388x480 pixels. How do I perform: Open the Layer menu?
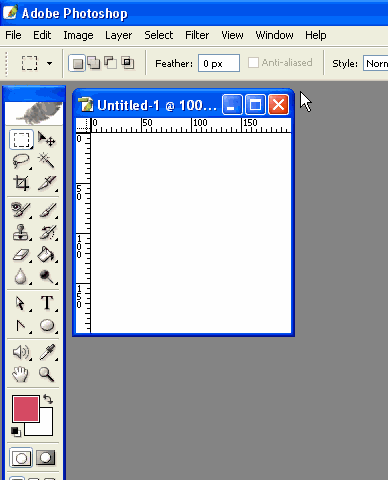[118, 35]
